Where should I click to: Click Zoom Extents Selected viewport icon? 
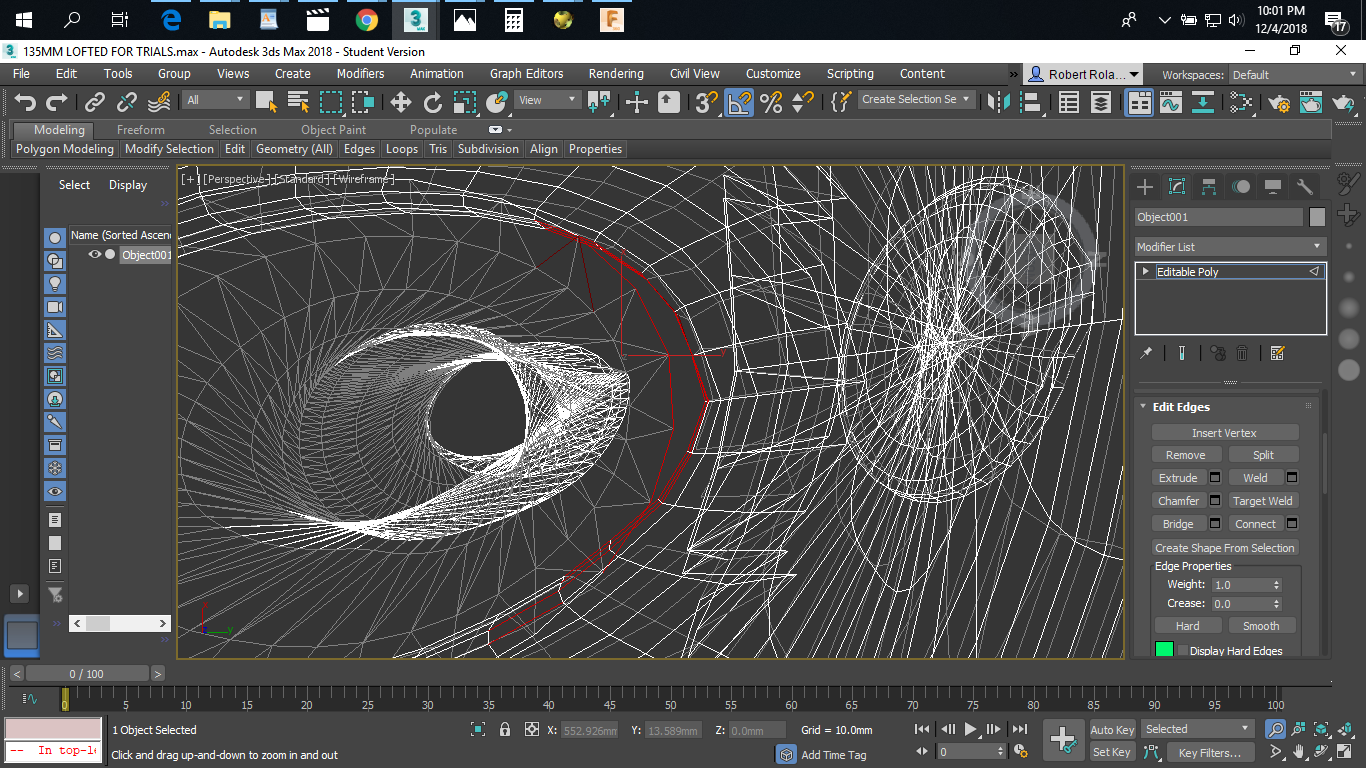[1322, 729]
